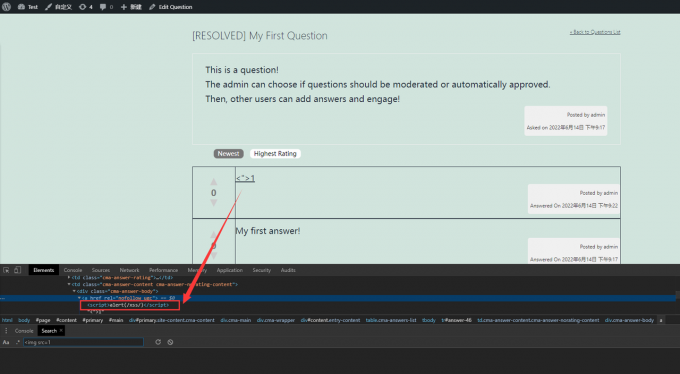The height and width of the screenshot is (374, 680).
Task: Select the drawer Search tab
Action: pos(49,331)
